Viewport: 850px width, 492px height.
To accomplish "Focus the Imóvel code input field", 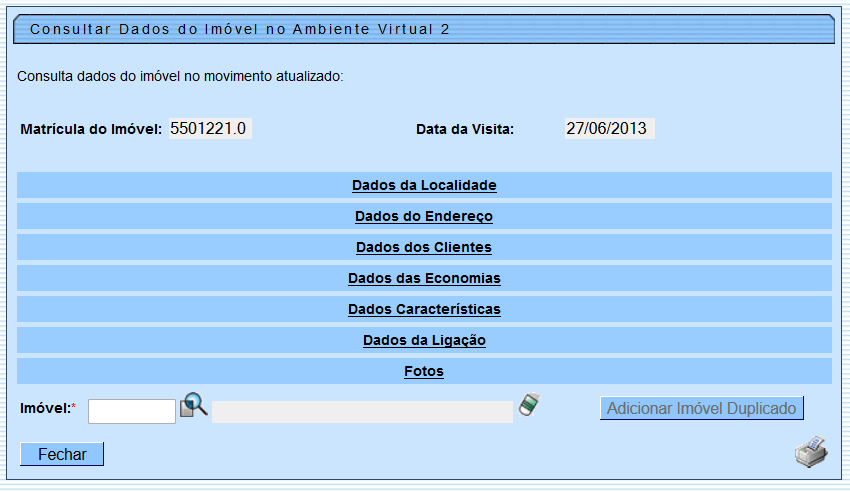I will (x=132, y=411).
